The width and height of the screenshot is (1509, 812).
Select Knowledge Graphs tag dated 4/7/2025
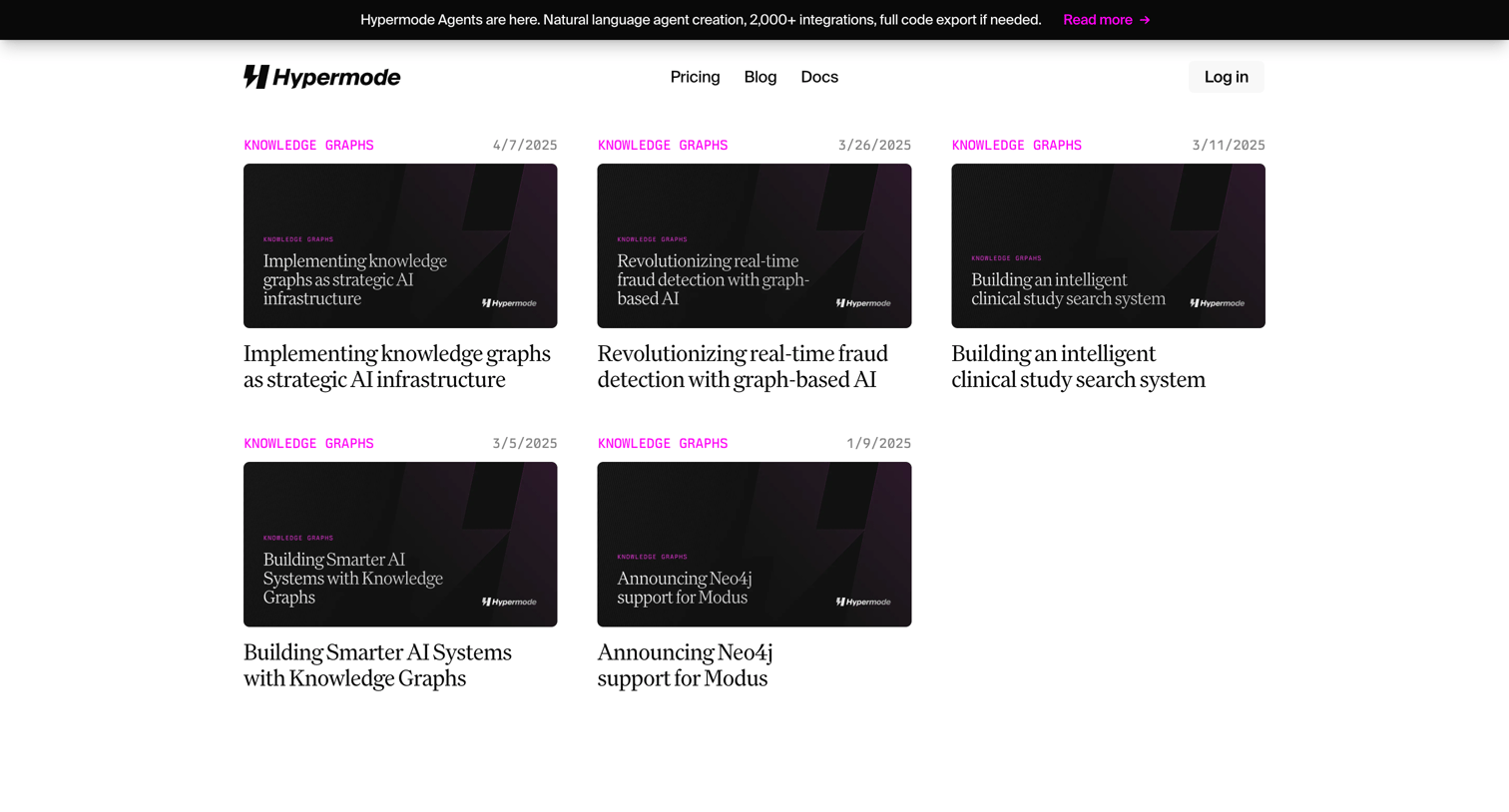308,146
